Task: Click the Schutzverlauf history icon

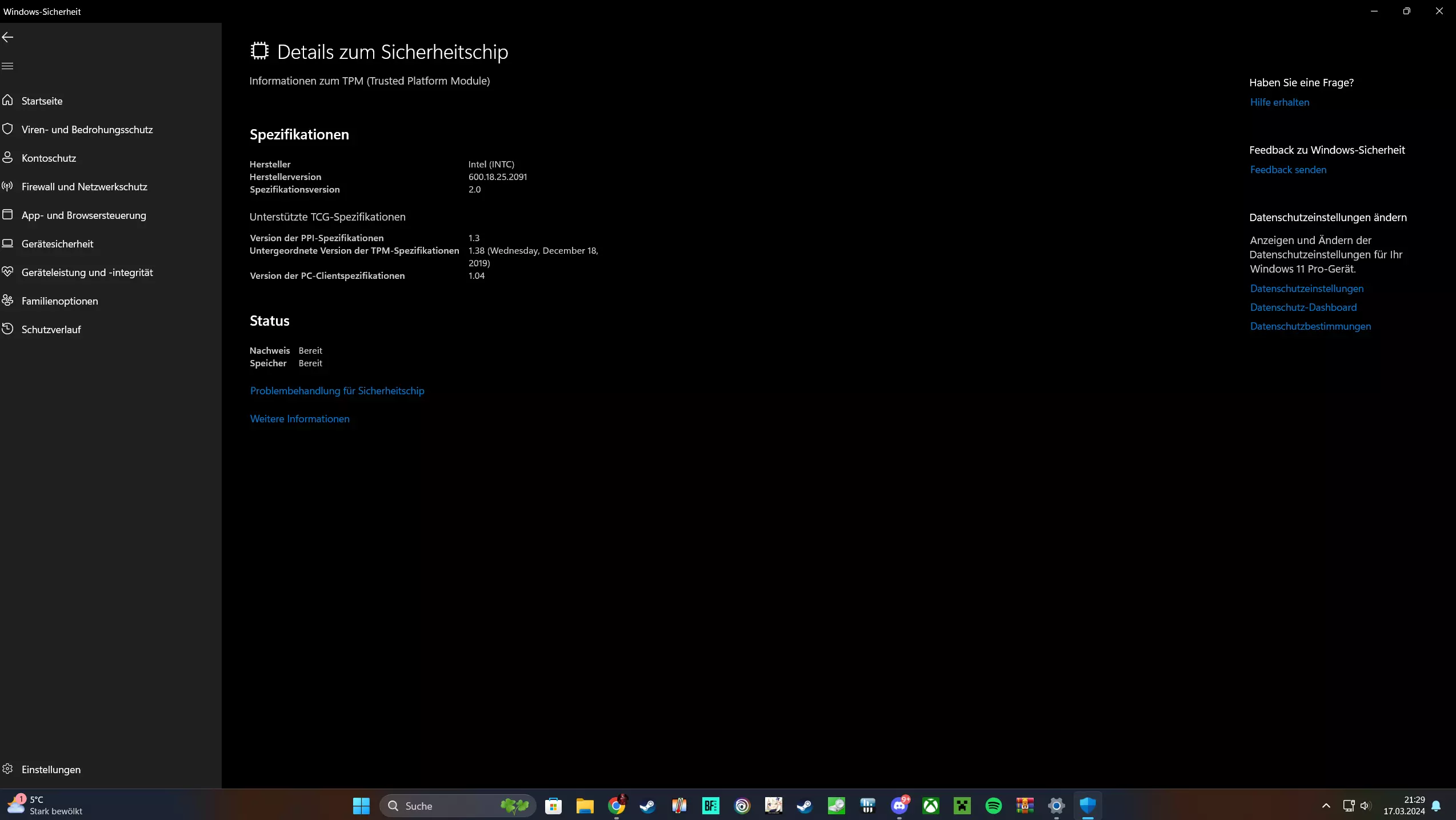Action: coord(8,329)
